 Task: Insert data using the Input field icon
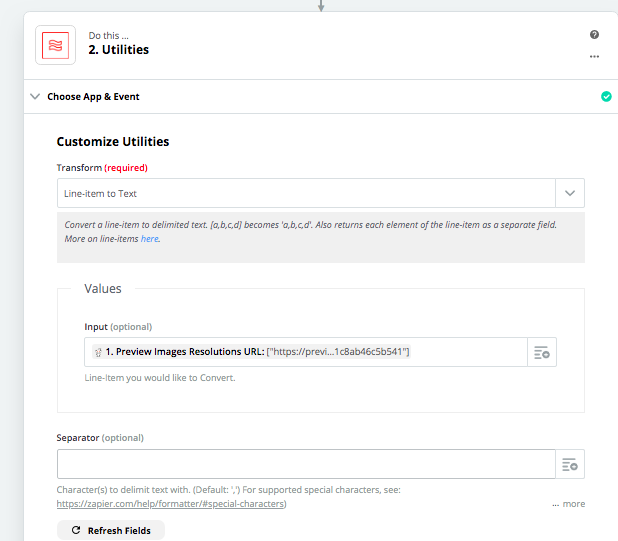click(x=542, y=352)
